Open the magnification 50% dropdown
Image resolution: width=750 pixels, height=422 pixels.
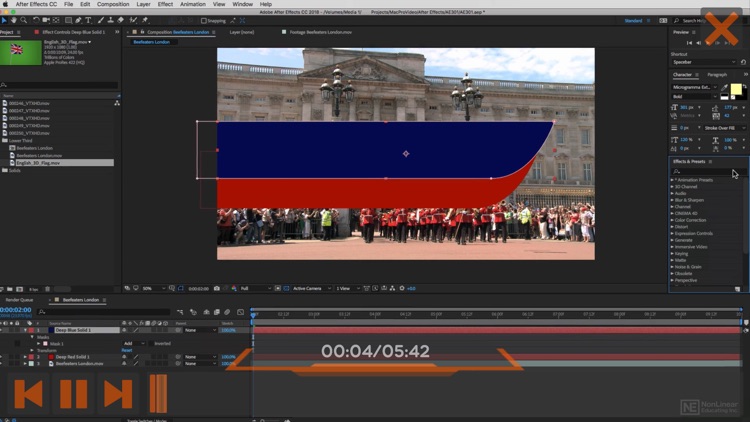click(x=153, y=289)
